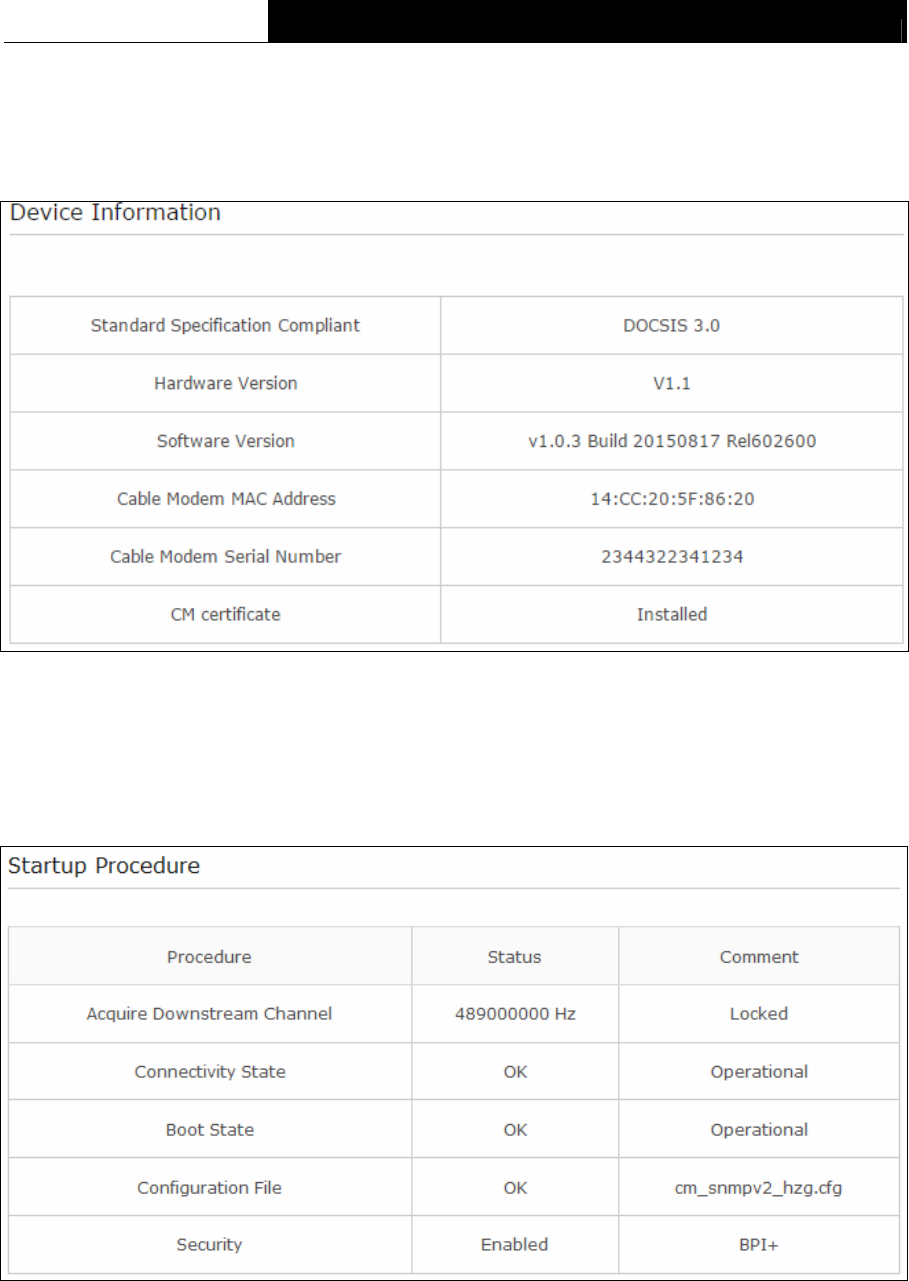Select the cm_snmpv2_hzg.cfg file name
The width and height of the screenshot is (909, 1281).
tap(759, 1188)
